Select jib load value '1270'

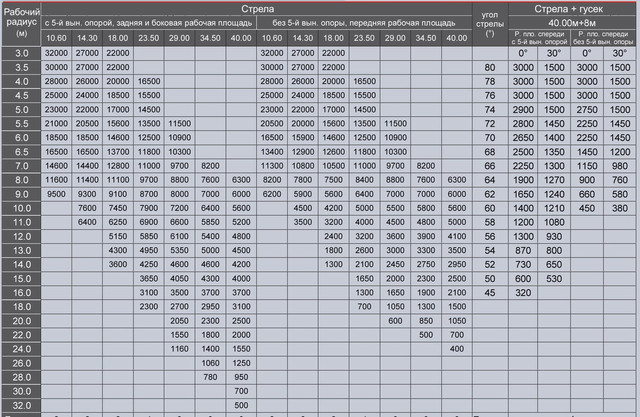(x=554, y=180)
